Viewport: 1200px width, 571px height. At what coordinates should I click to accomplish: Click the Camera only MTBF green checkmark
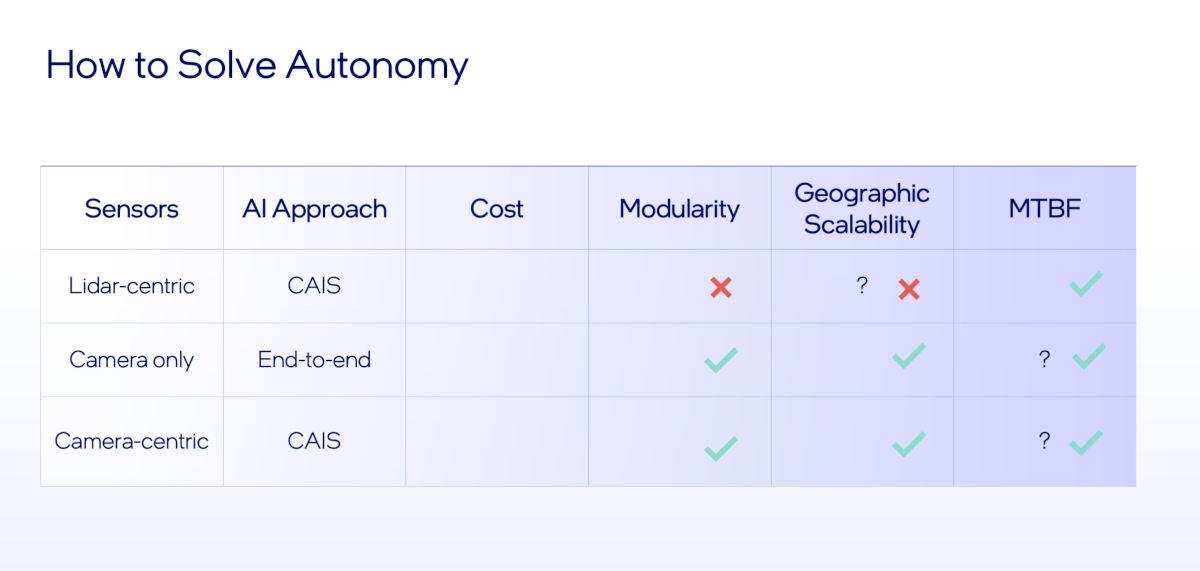(1088, 356)
